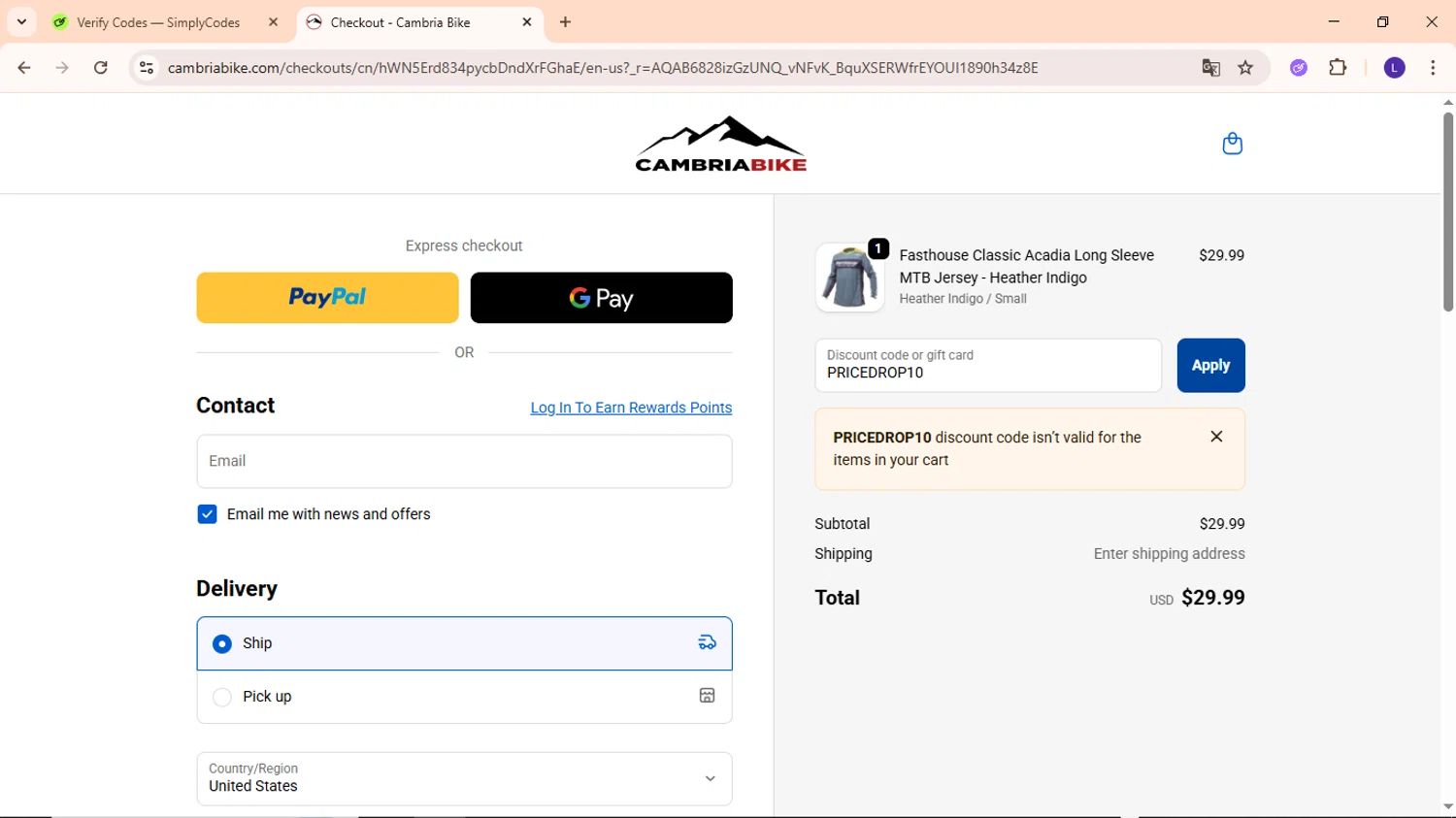
Task: Select the Pick up radio button
Action: click(x=222, y=697)
